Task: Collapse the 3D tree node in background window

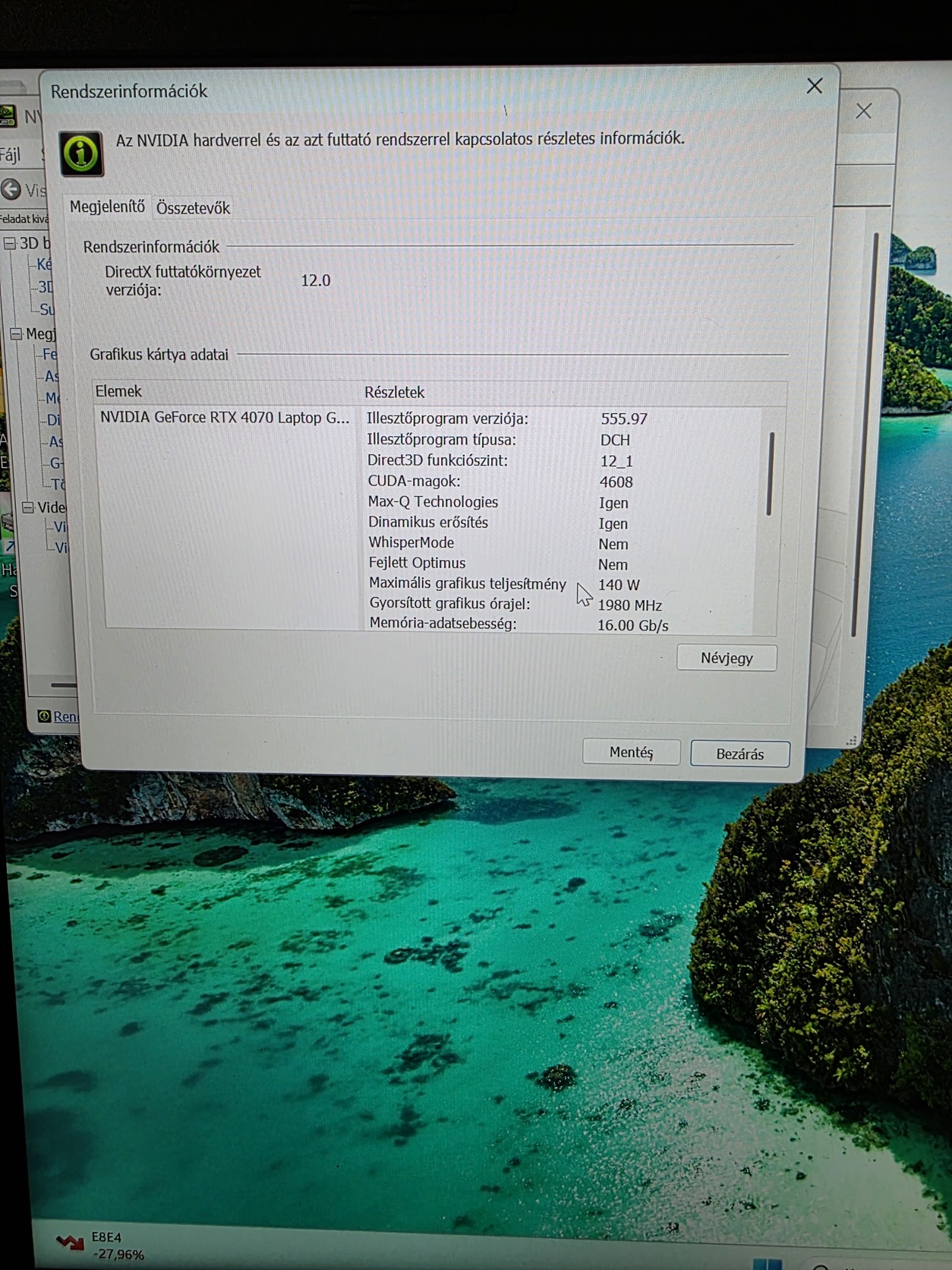Action: click(x=10, y=243)
